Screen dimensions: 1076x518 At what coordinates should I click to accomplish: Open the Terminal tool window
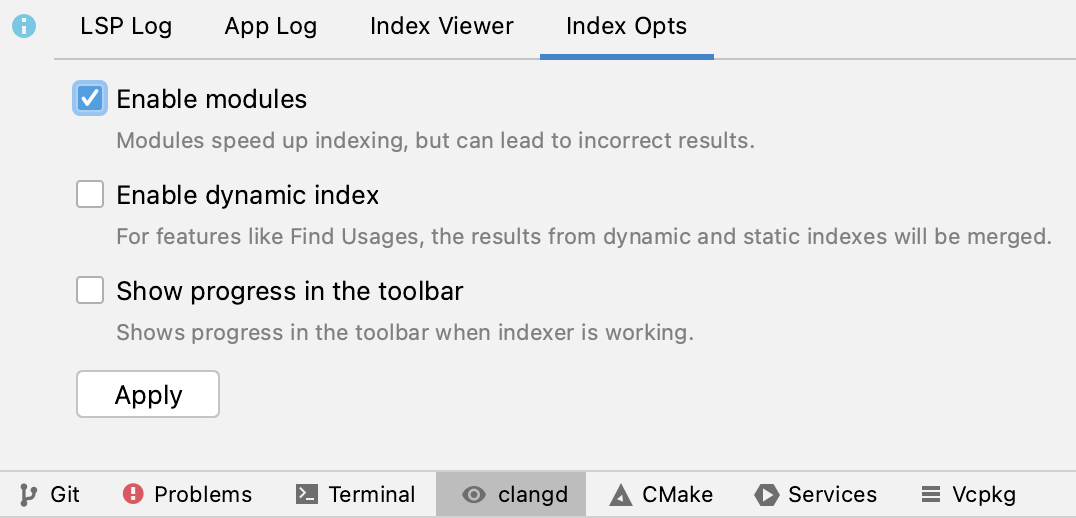click(371, 495)
